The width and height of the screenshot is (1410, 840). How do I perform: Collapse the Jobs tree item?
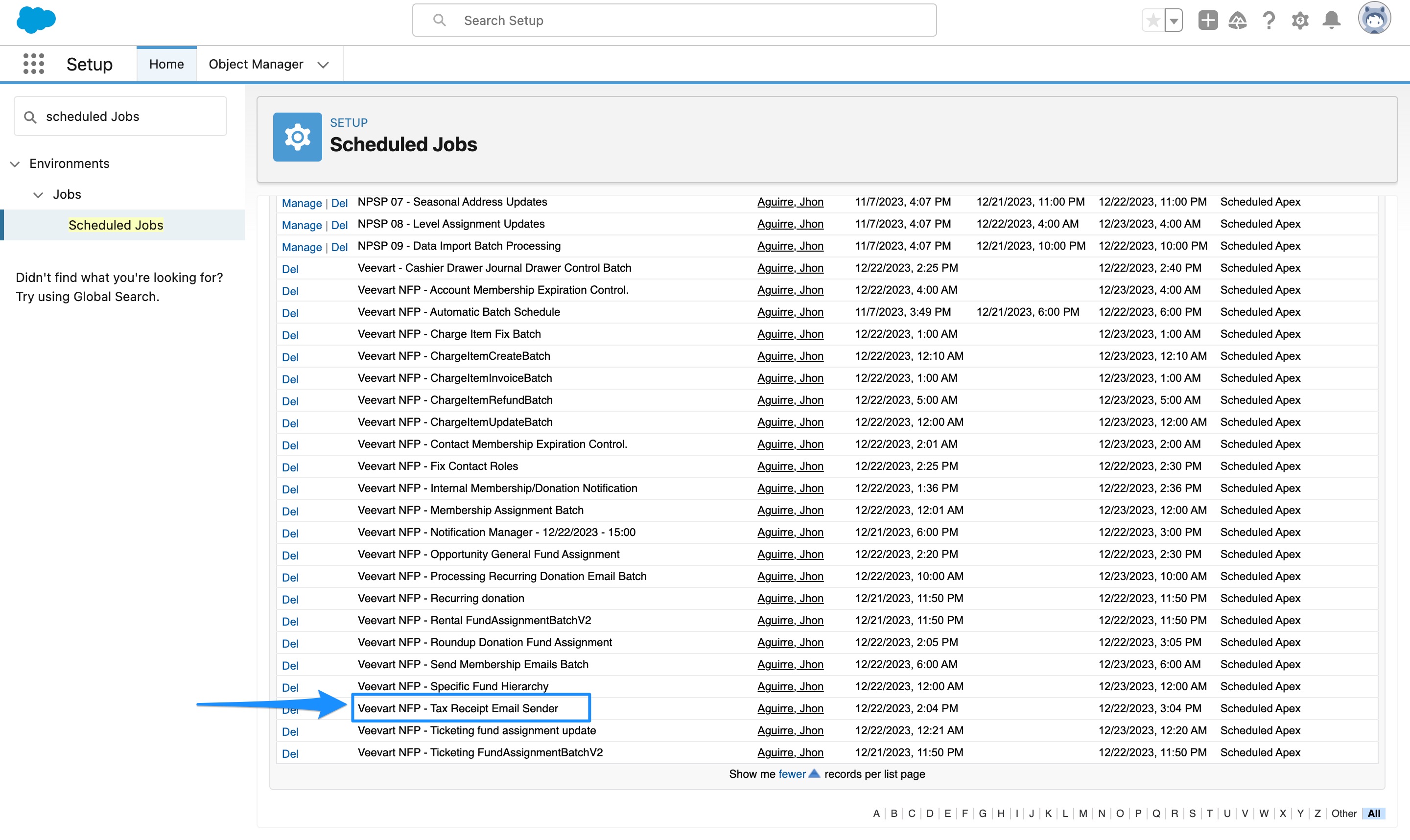38,194
